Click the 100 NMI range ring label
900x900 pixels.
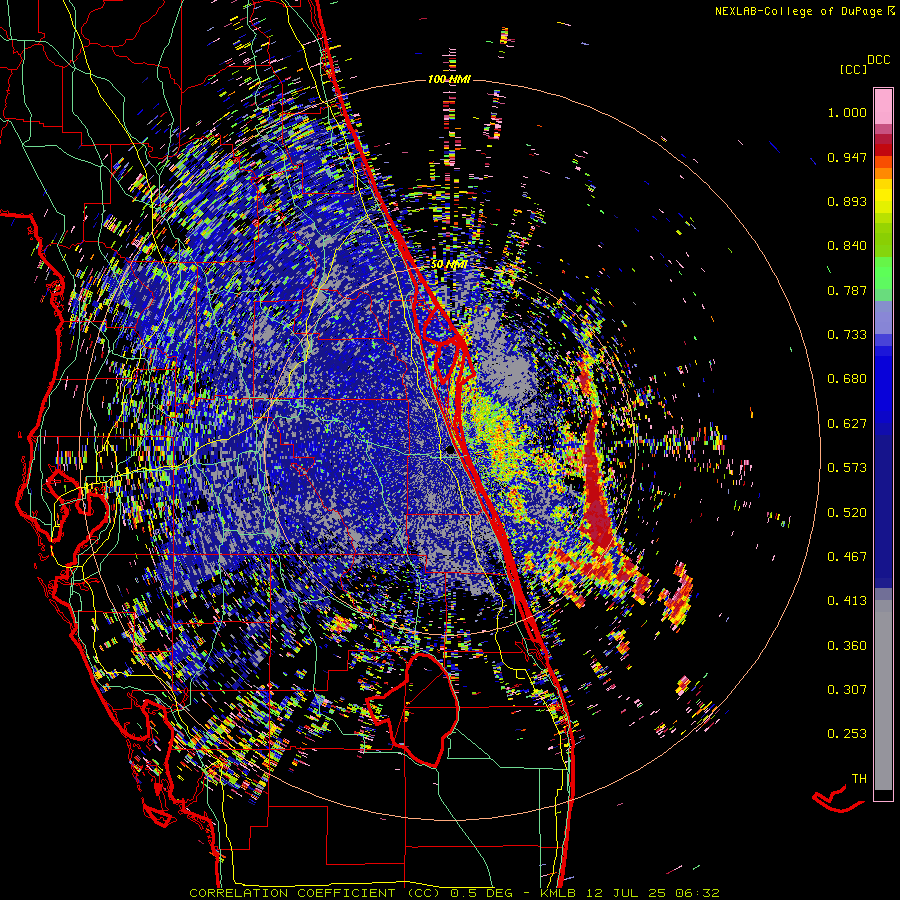[449, 79]
